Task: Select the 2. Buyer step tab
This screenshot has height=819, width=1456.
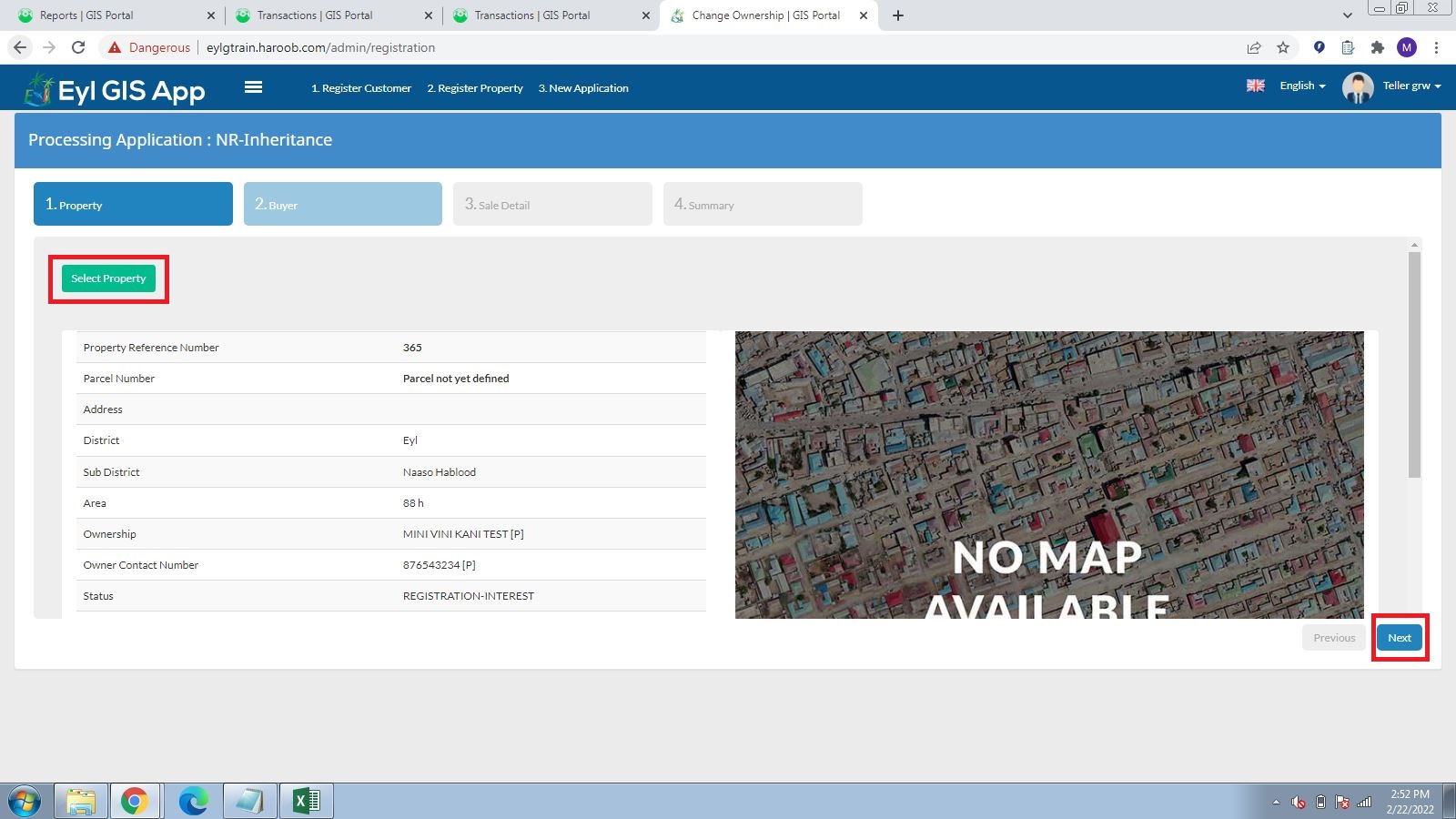Action: (343, 204)
